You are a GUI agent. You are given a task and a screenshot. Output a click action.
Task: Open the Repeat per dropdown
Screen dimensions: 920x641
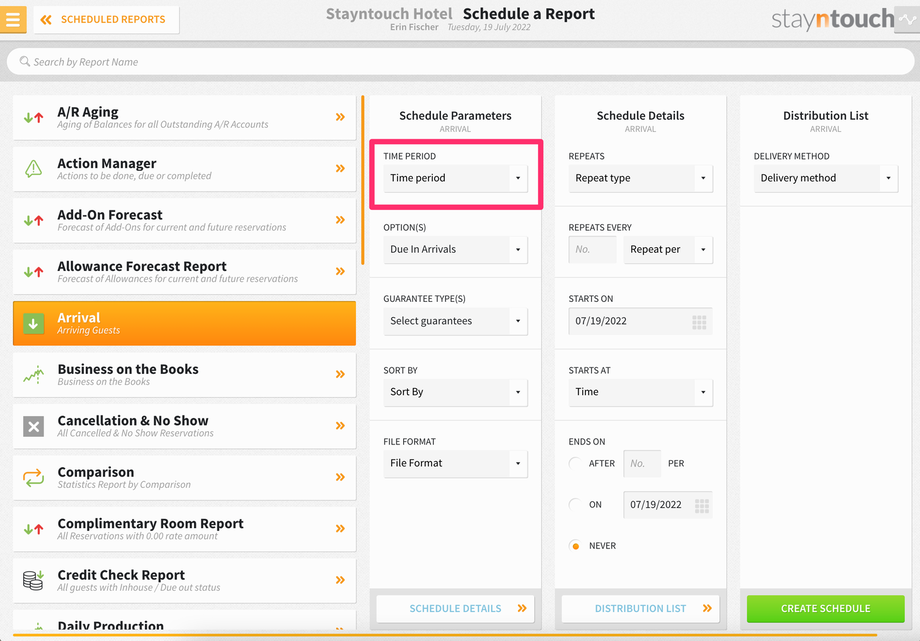point(668,249)
